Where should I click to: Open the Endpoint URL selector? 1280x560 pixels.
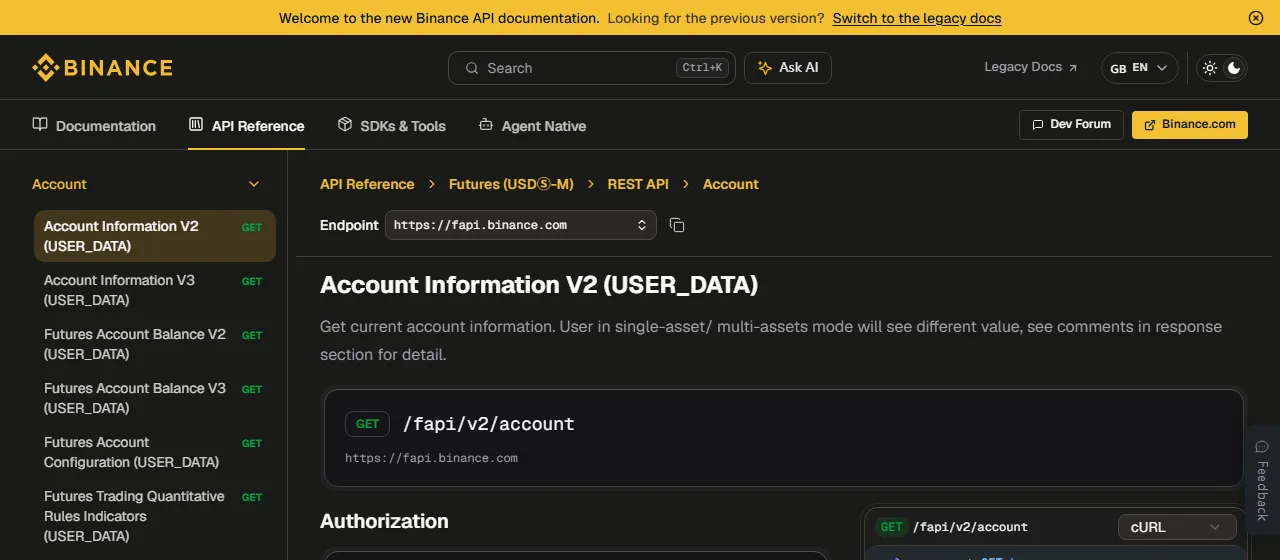(x=521, y=225)
